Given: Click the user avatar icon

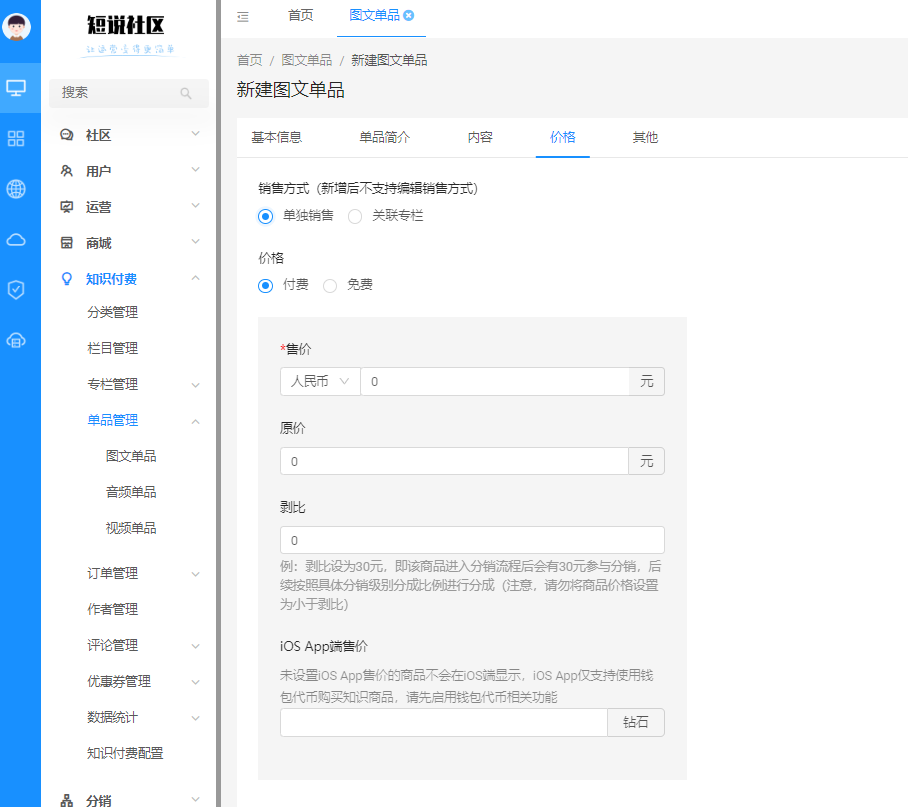Looking at the screenshot, I should pos(16,27).
